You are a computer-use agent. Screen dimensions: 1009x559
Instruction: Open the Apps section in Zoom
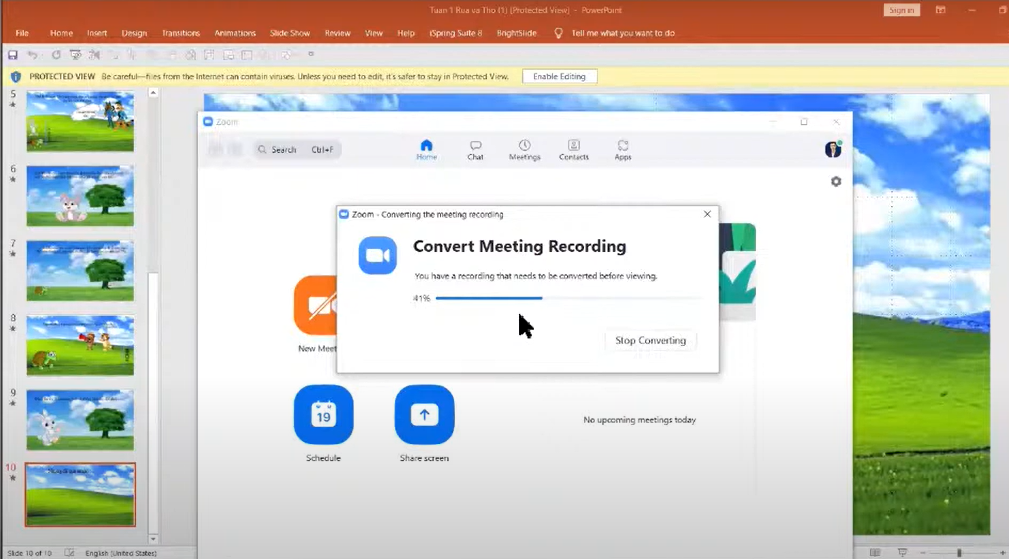pyautogui.click(x=622, y=149)
